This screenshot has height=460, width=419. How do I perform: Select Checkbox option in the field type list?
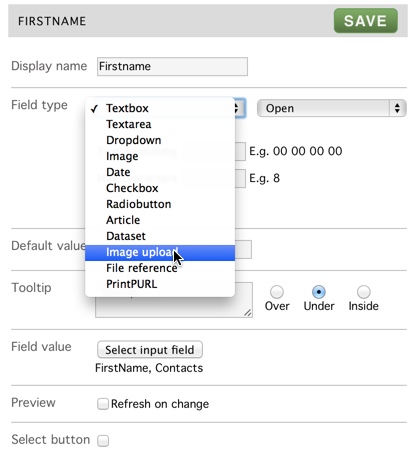coord(160,188)
